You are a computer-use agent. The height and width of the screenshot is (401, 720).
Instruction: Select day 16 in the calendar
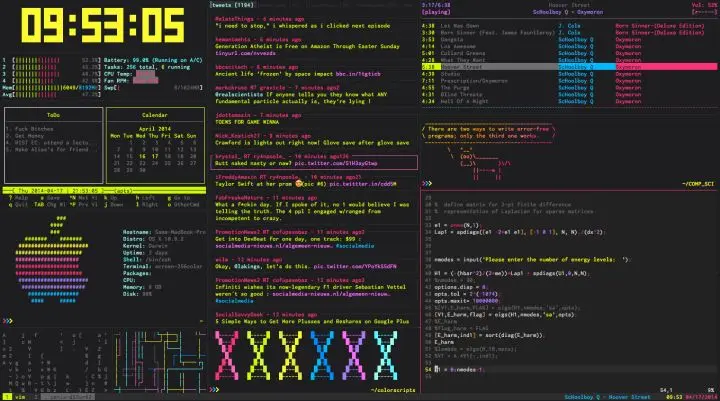pos(142,157)
